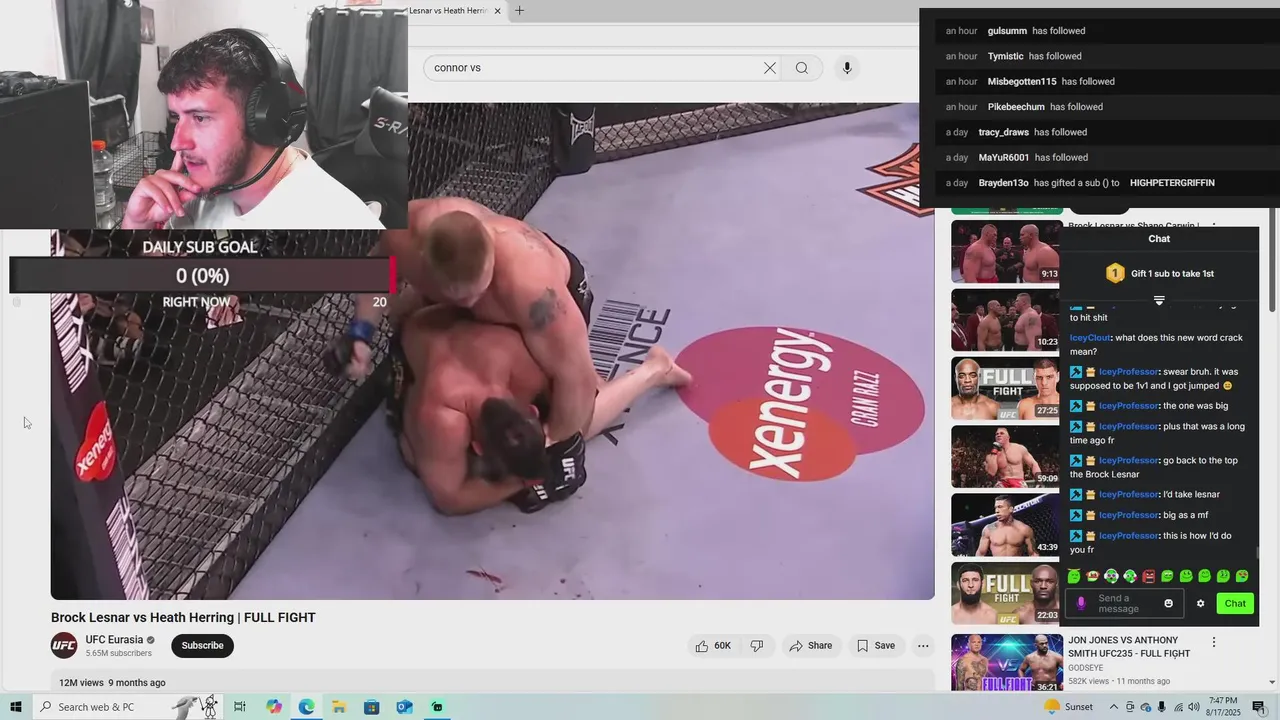1280x720 pixels.
Task: Open the 43:39 recommended video thumbnail
Action: (x=1006, y=524)
